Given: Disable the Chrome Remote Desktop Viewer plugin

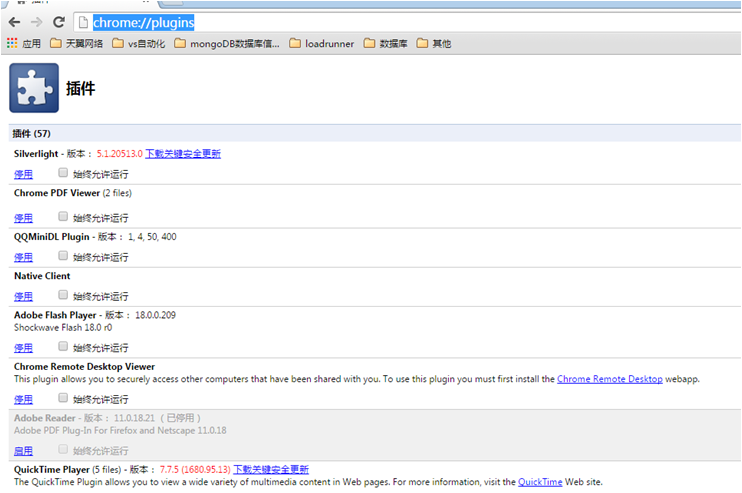Looking at the screenshot, I should coord(23,399).
